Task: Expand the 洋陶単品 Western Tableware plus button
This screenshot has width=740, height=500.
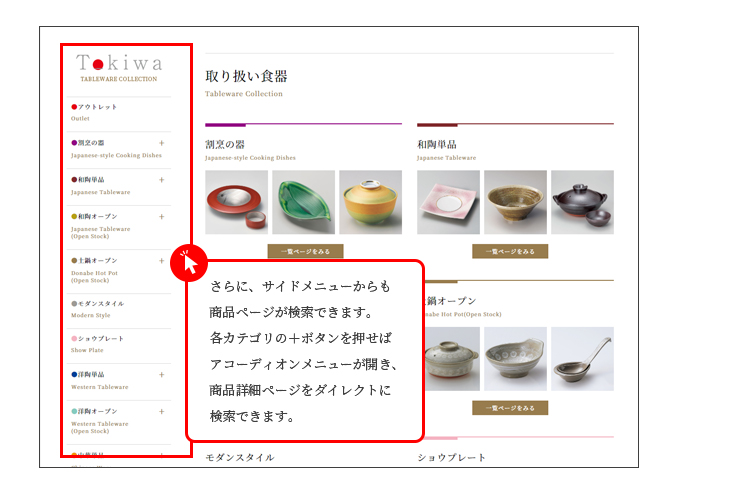Action: pyautogui.click(x=161, y=375)
